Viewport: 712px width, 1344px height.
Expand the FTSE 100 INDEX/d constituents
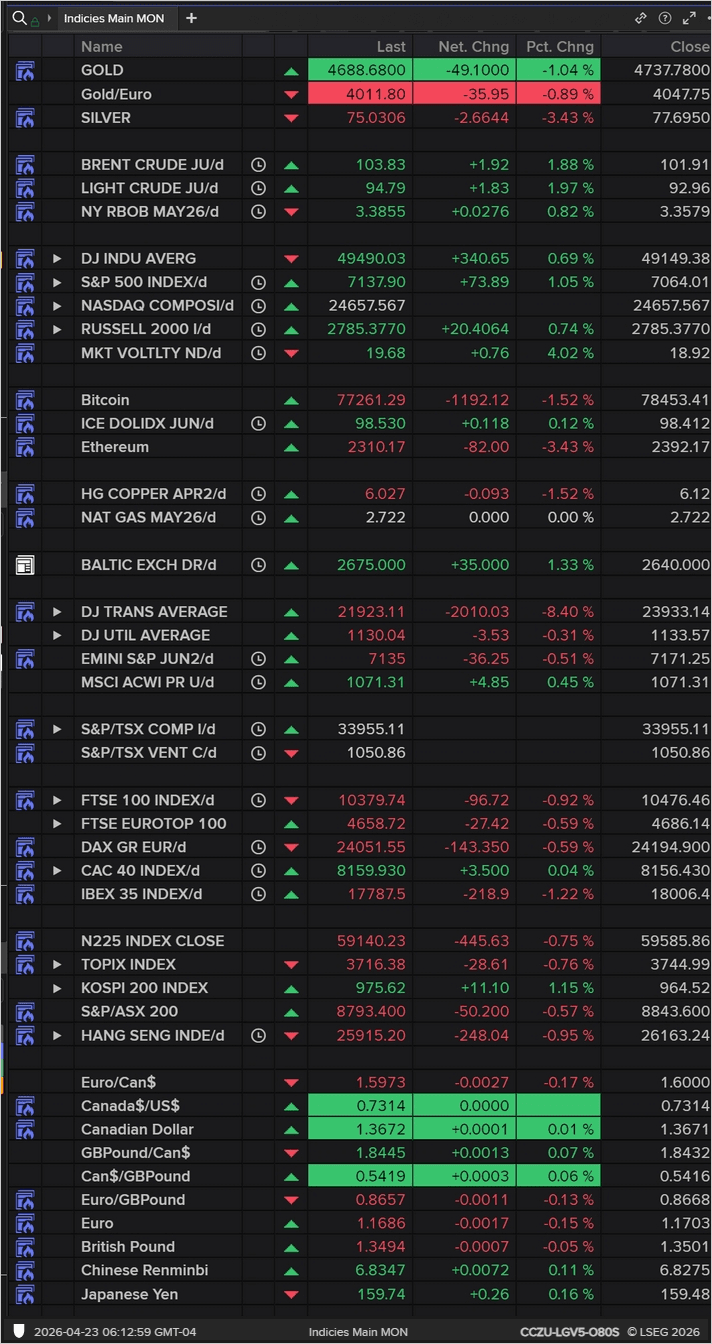(58, 801)
